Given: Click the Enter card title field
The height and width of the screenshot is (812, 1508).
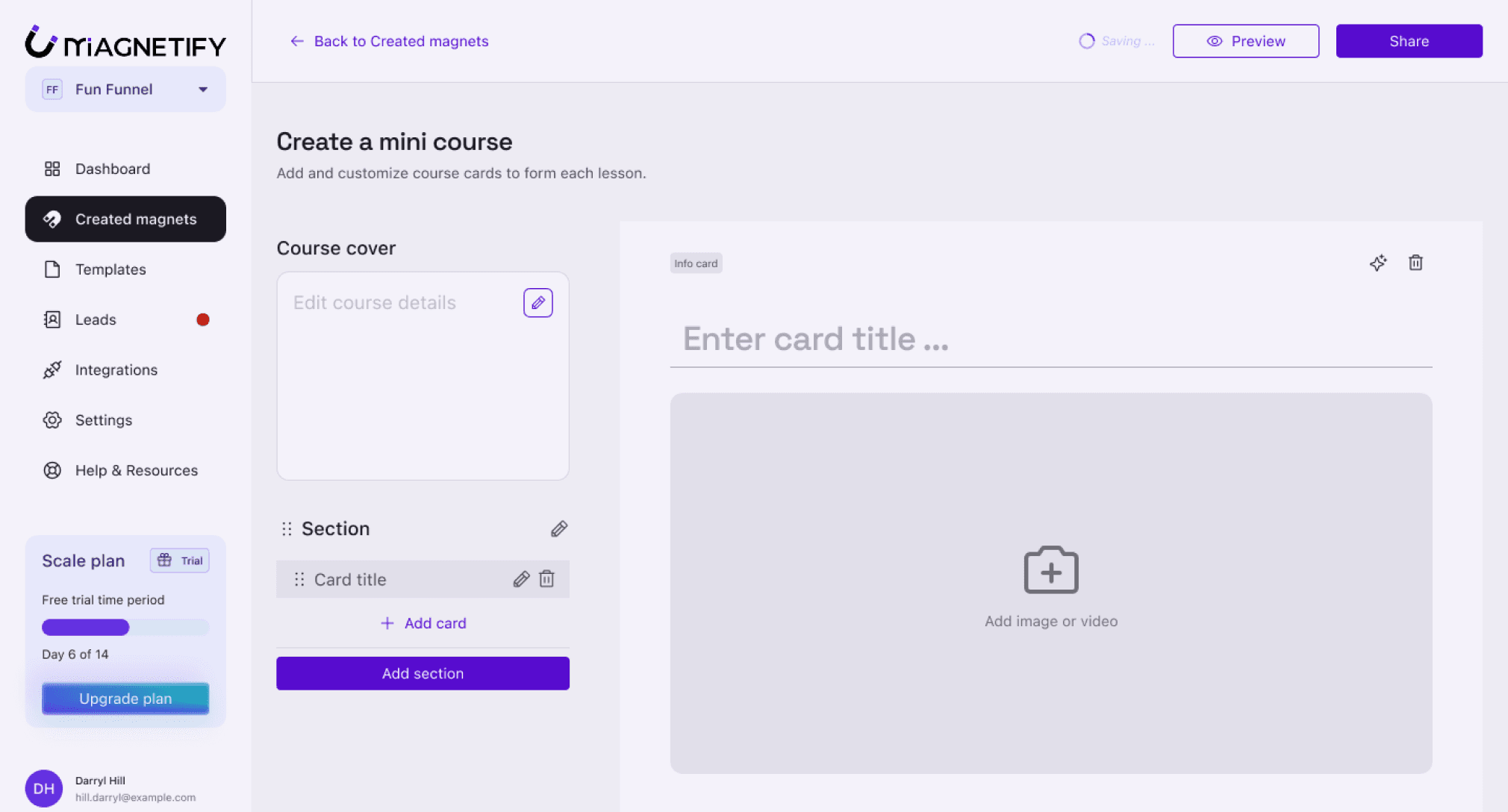Looking at the screenshot, I should (x=1050, y=340).
